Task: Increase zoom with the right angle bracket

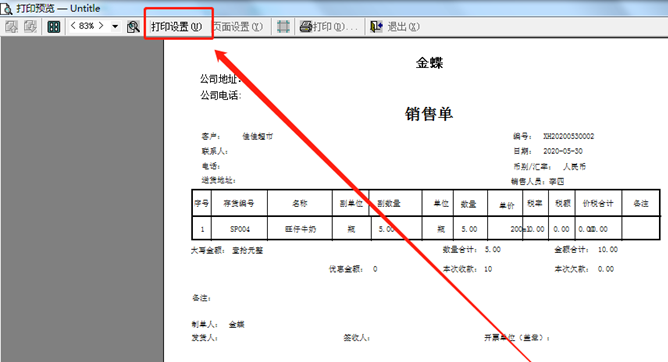Action: [101, 26]
